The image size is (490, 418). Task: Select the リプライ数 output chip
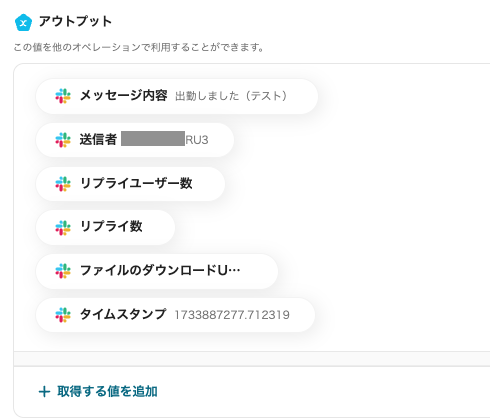coord(106,227)
